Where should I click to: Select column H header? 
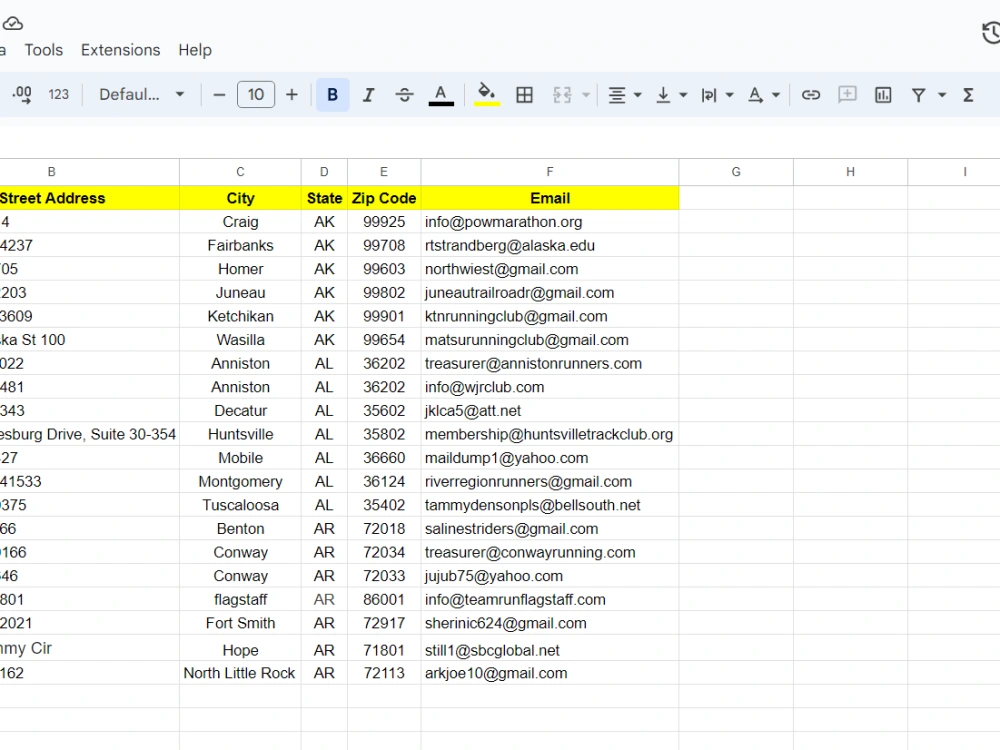850,172
